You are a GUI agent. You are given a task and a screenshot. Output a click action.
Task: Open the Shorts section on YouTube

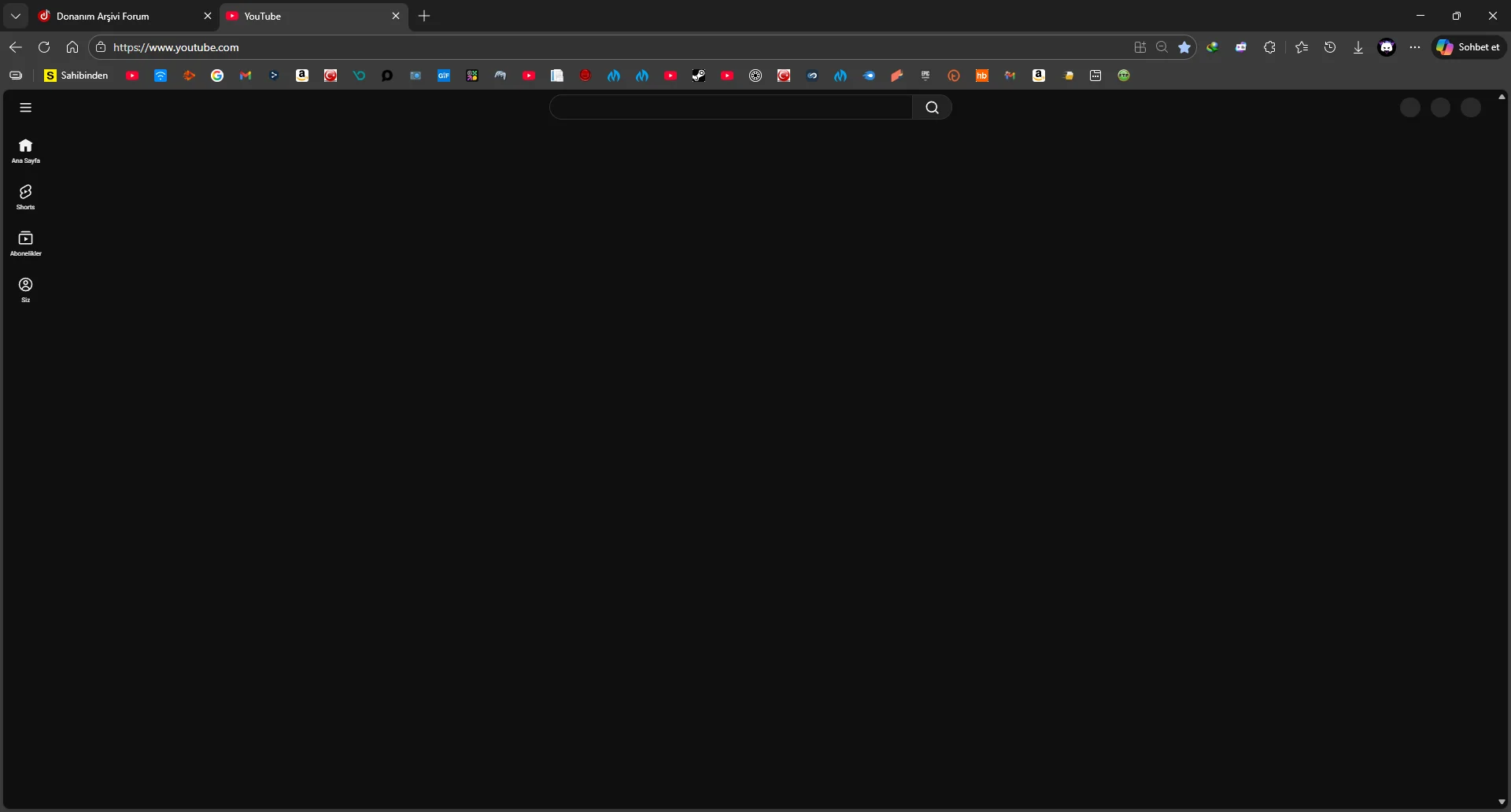[x=25, y=197]
